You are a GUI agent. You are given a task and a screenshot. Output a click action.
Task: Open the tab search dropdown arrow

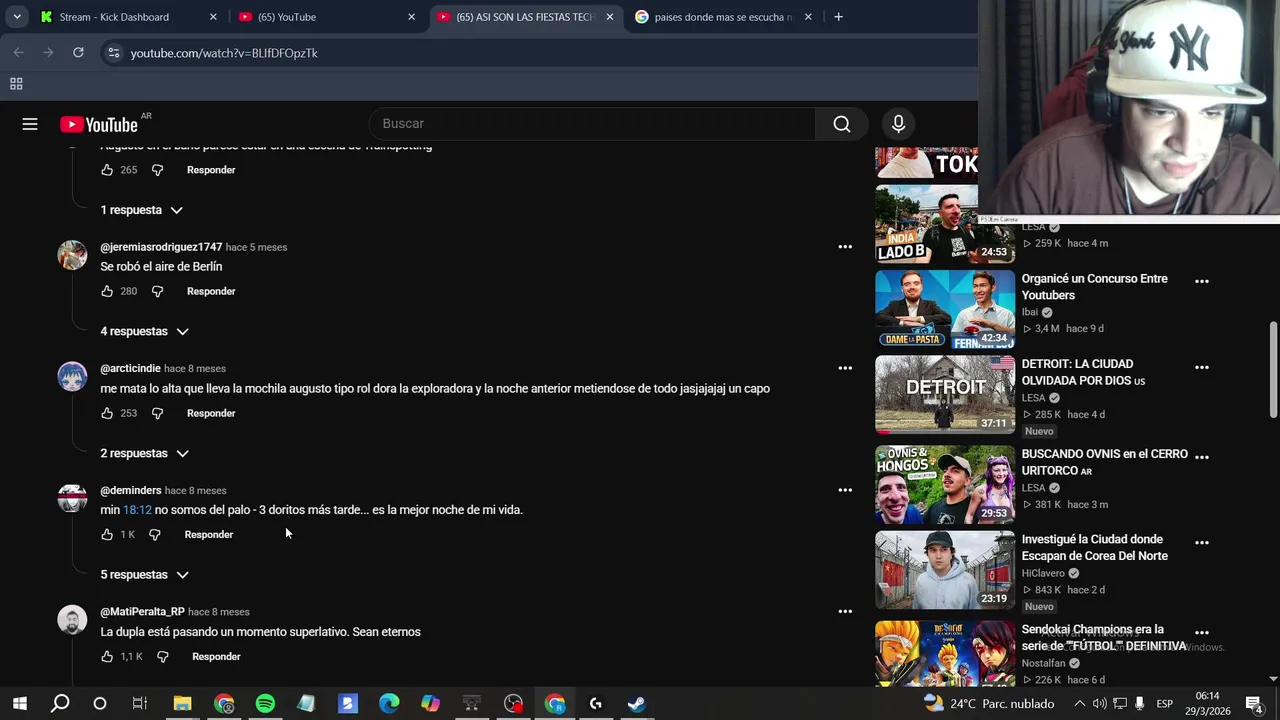tap(17, 17)
